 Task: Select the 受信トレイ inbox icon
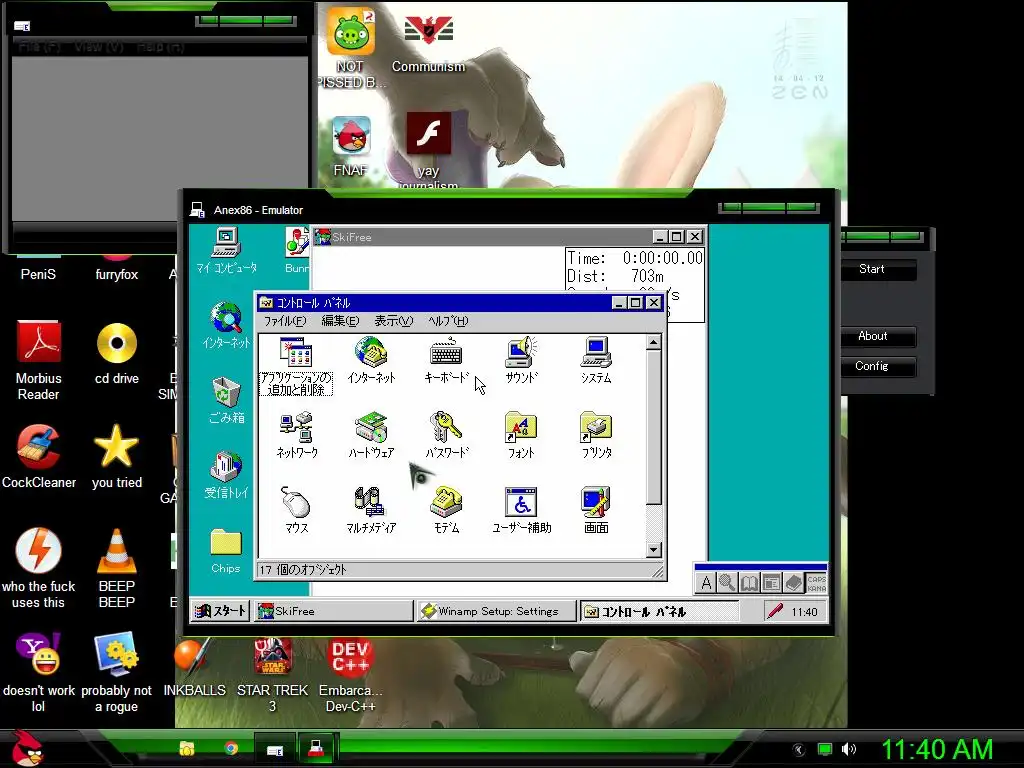(x=226, y=475)
